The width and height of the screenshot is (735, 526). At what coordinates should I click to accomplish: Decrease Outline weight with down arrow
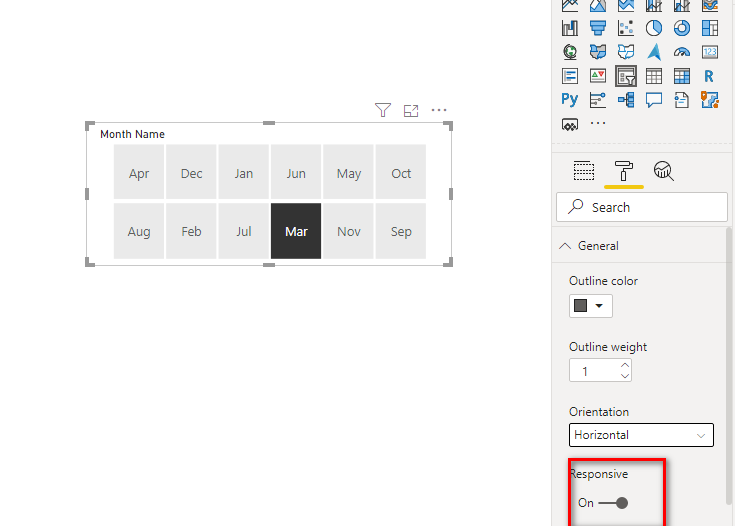click(x=625, y=376)
